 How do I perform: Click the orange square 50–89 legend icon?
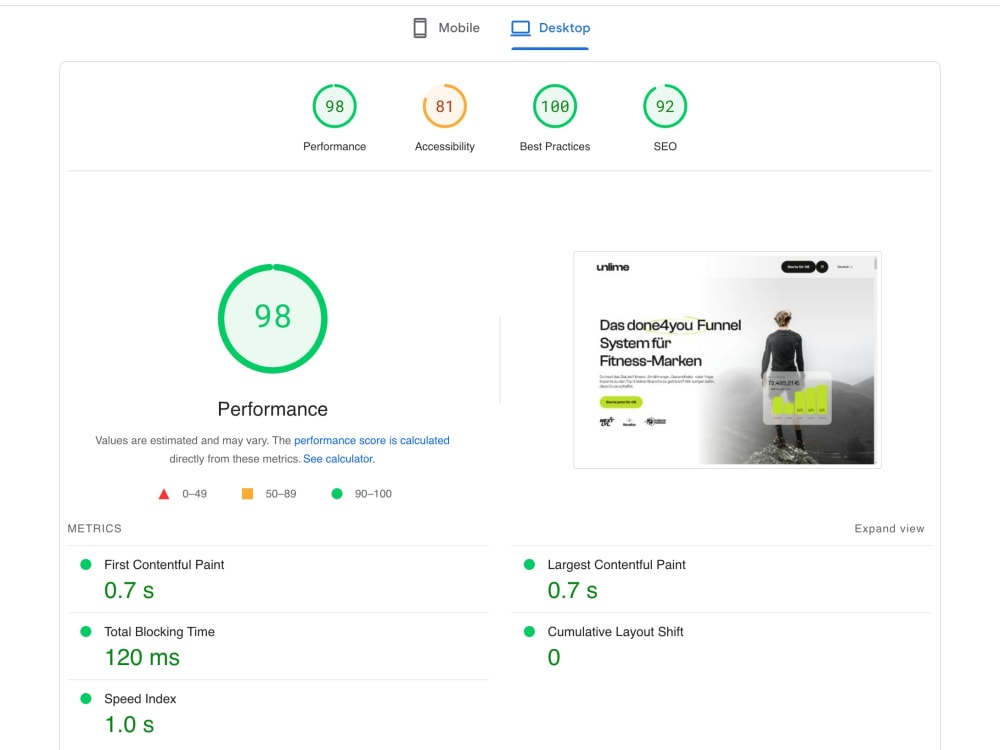[247, 494]
